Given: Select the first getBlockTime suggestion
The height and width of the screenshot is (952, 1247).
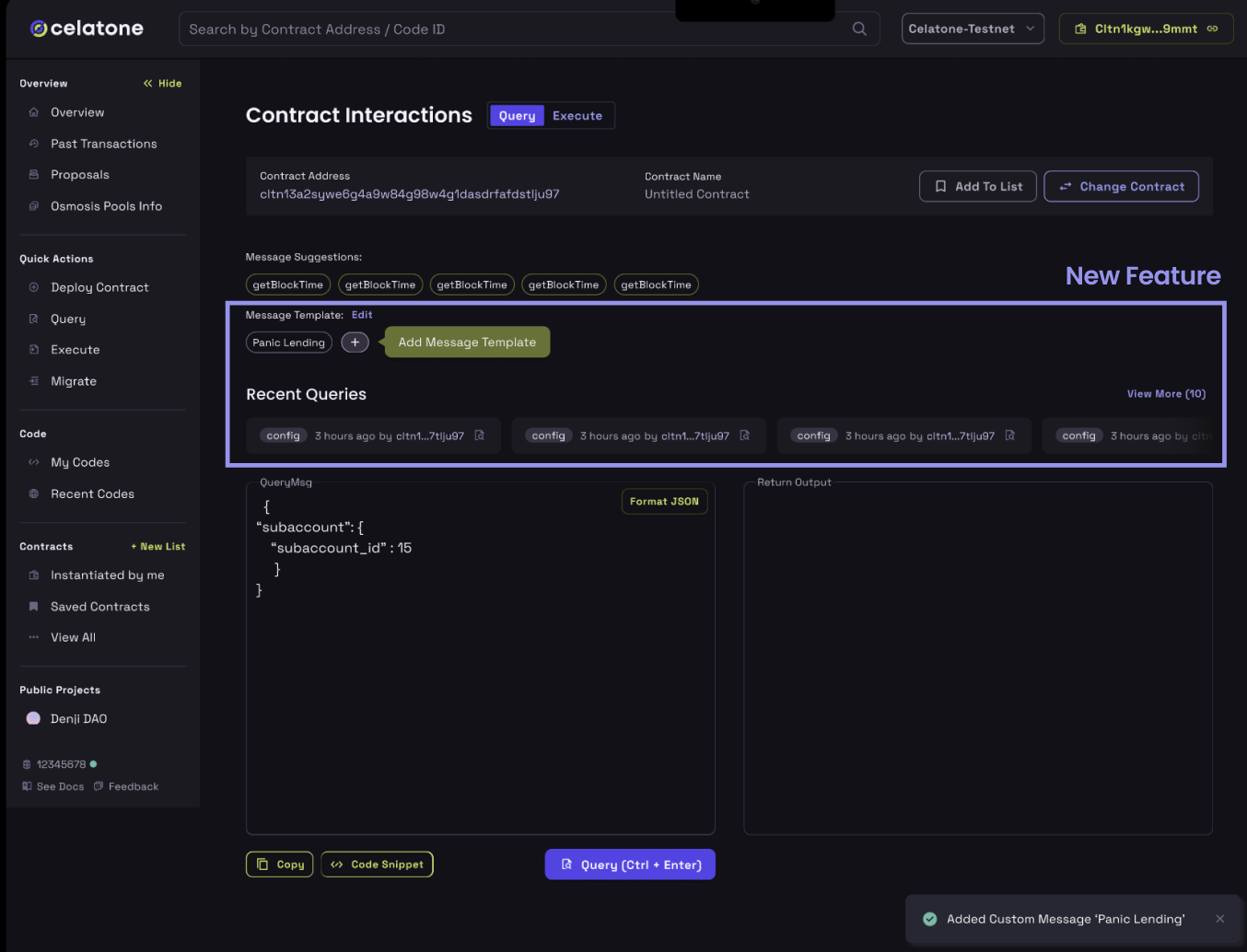Looking at the screenshot, I should [x=288, y=284].
